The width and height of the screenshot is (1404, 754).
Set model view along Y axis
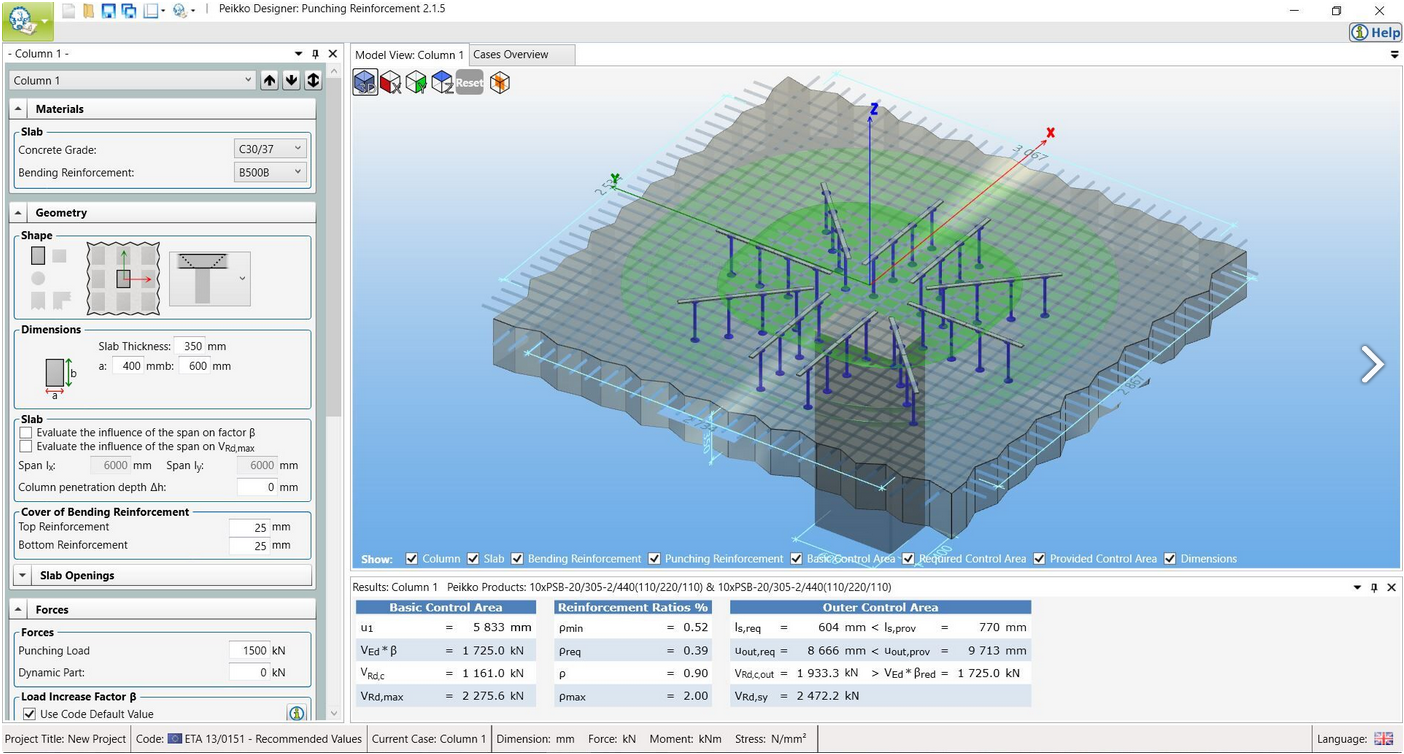point(416,82)
